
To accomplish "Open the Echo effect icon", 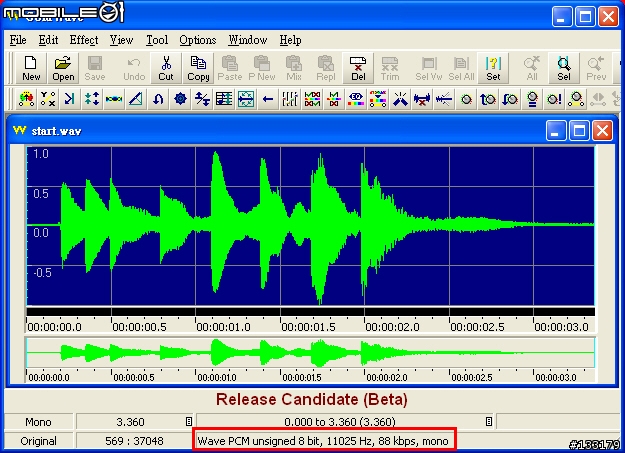I will (69, 99).
